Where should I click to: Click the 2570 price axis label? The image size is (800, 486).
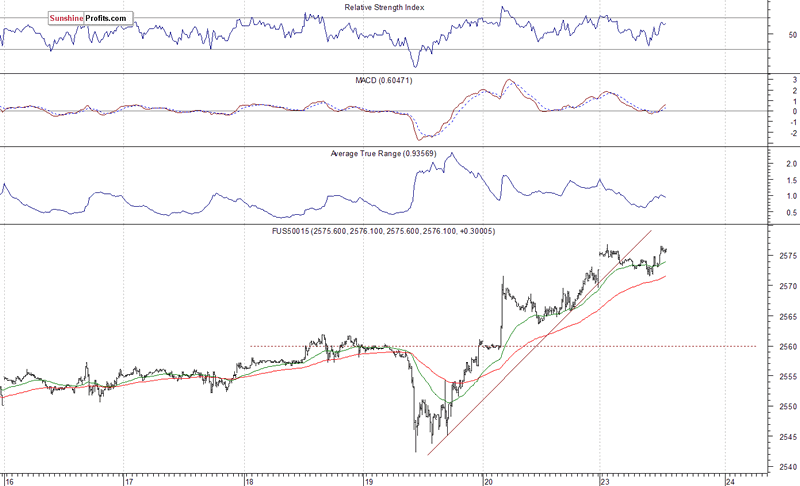789,286
